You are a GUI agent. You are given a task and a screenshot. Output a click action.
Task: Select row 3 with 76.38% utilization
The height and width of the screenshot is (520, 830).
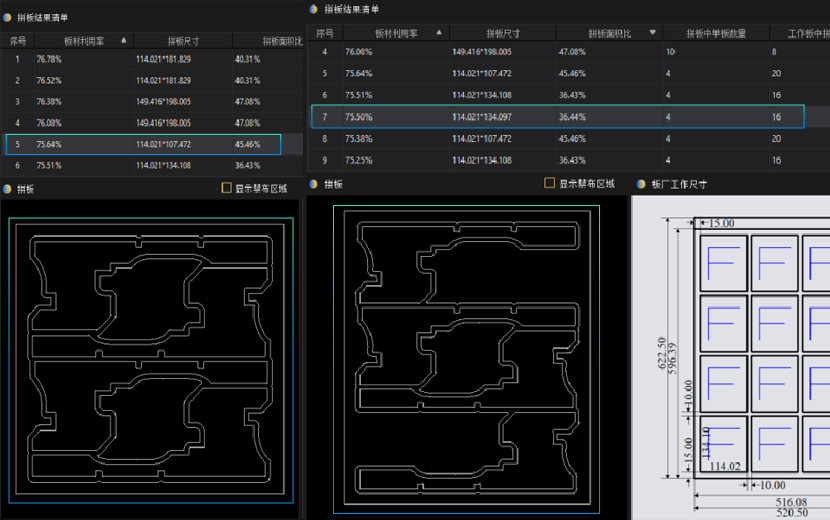click(152, 102)
